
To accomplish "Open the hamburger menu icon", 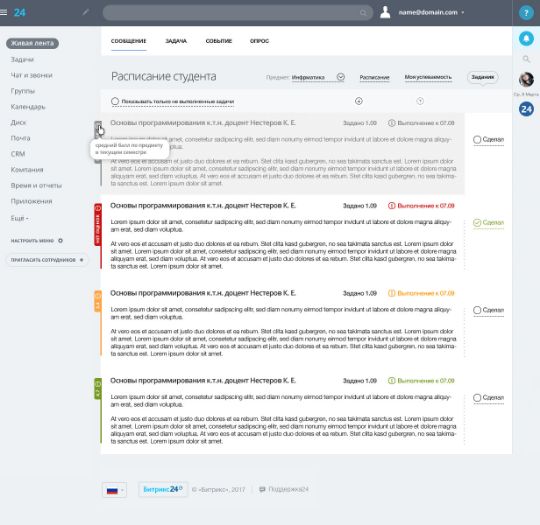I will coord(3,12).
